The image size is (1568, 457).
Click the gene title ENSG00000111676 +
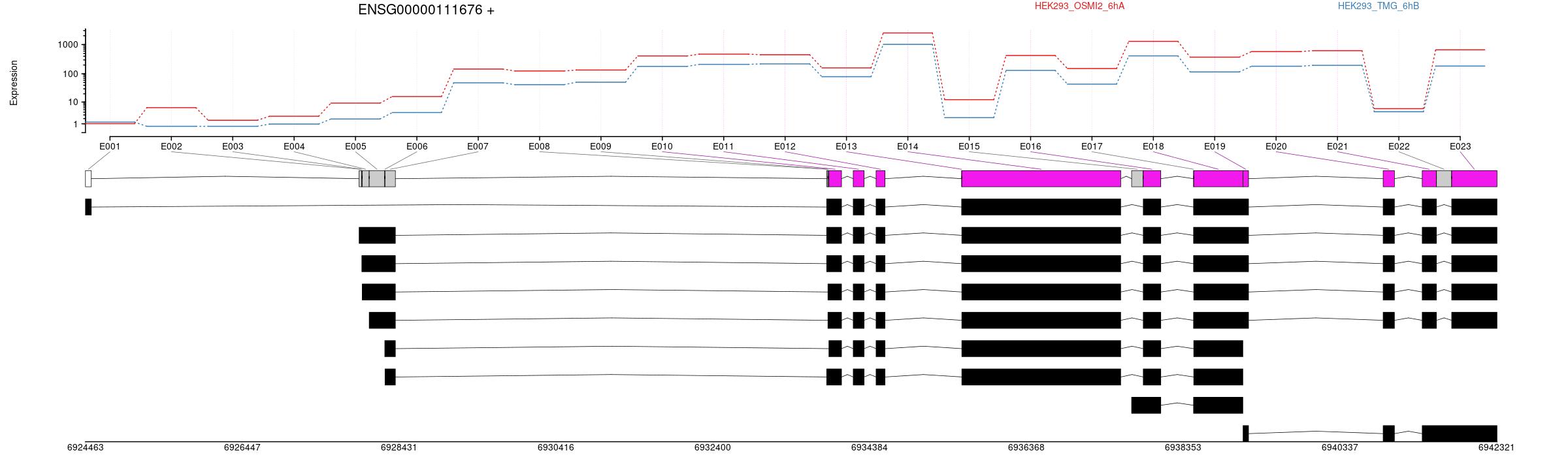(426, 10)
